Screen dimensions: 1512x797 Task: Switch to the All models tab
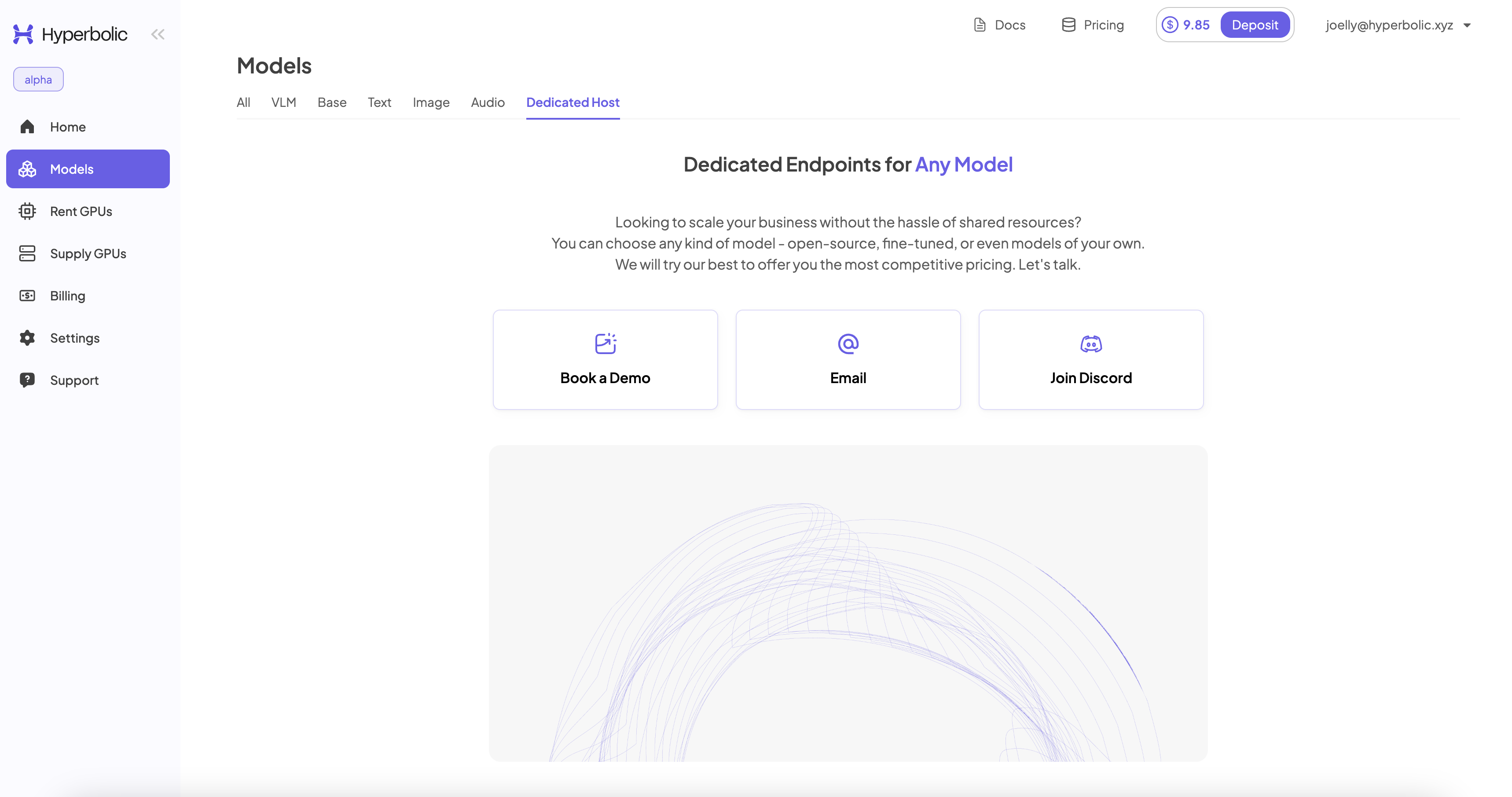click(243, 102)
